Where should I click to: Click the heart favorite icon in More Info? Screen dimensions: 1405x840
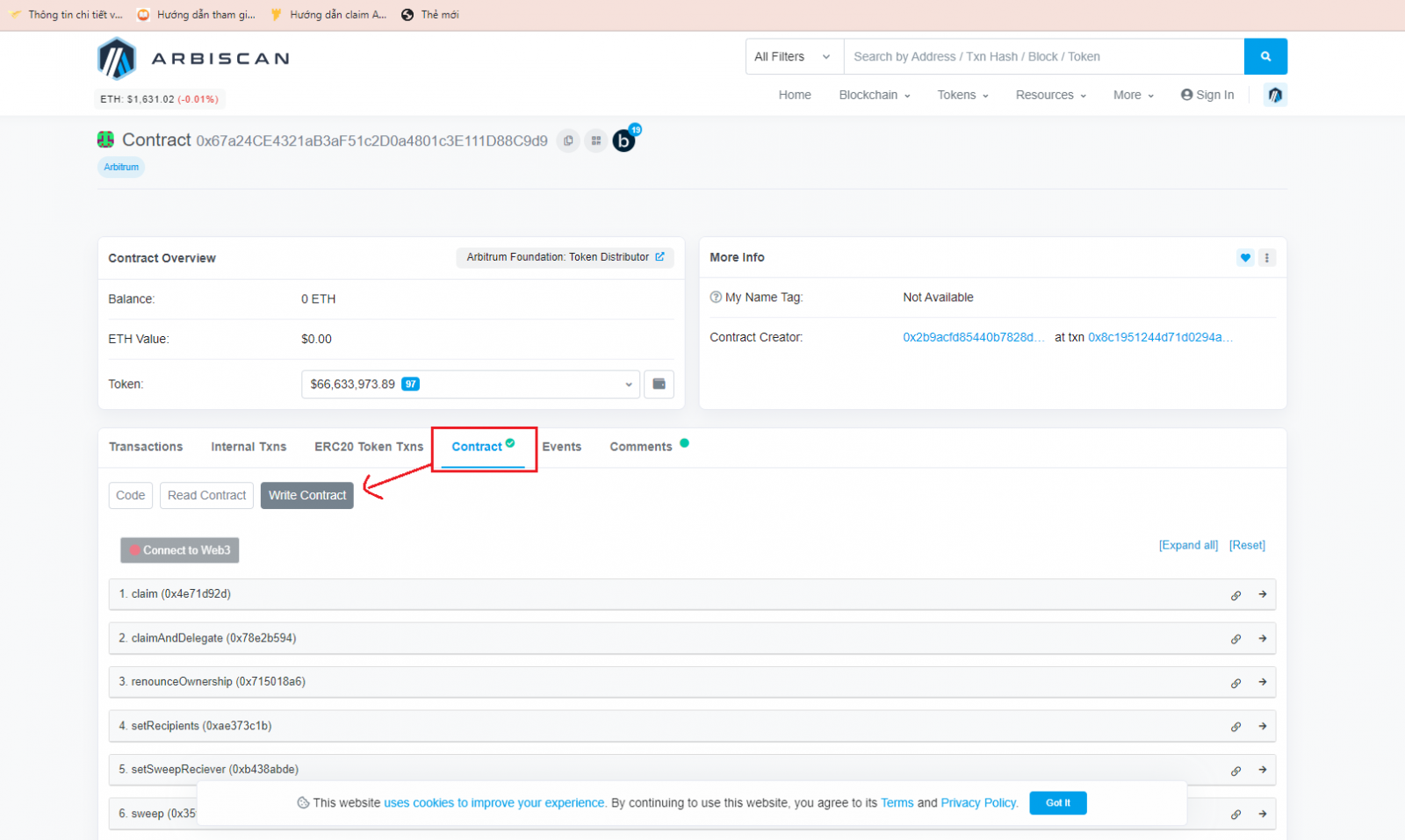coord(1245,257)
